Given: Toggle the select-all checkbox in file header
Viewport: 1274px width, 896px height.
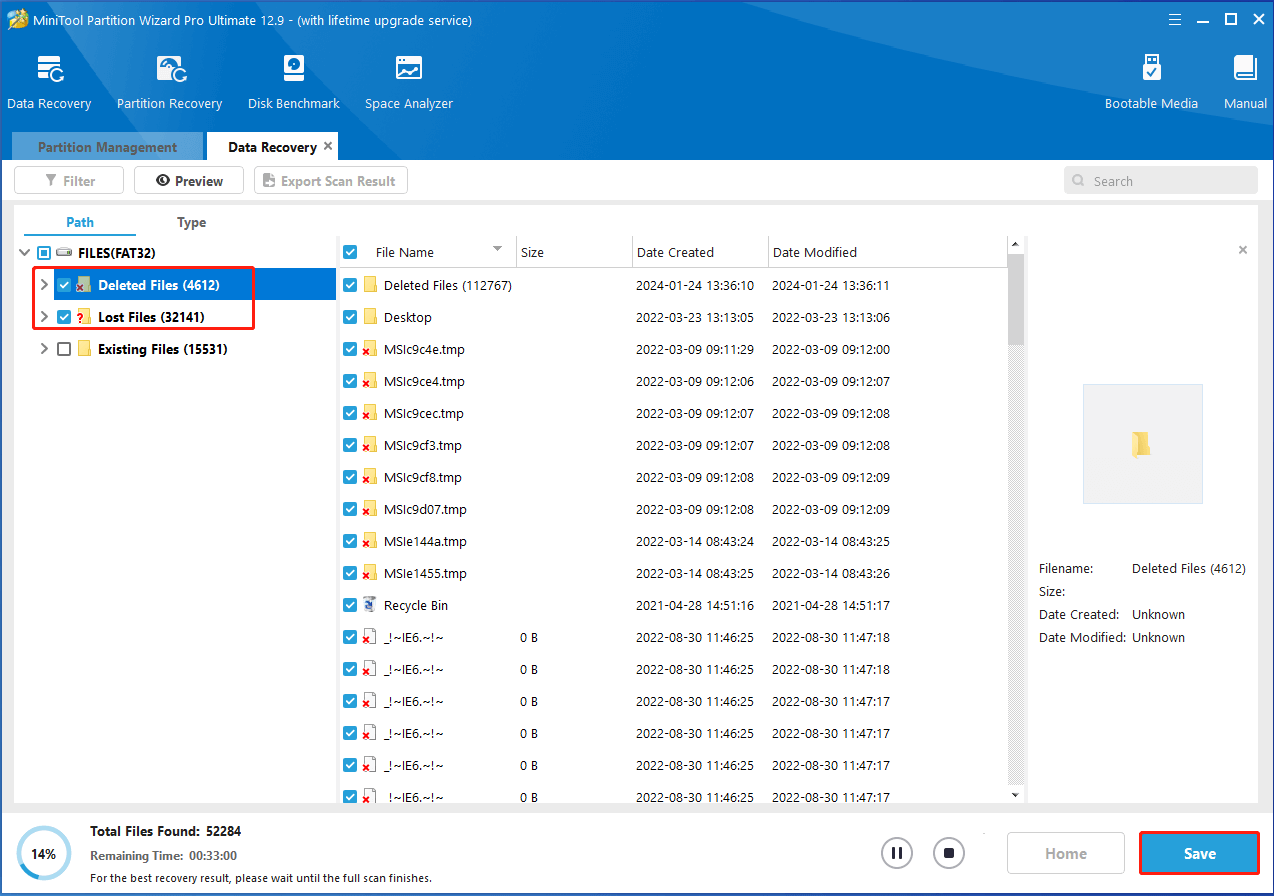Looking at the screenshot, I should point(350,252).
